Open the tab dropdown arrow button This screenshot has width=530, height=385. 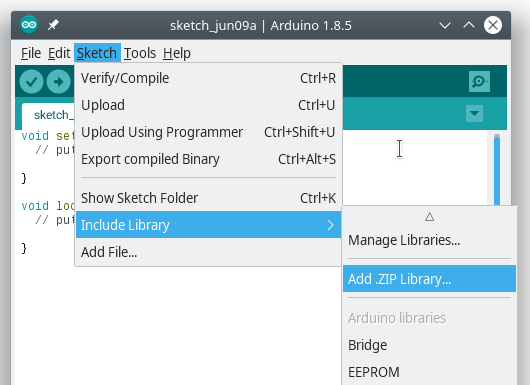474,113
